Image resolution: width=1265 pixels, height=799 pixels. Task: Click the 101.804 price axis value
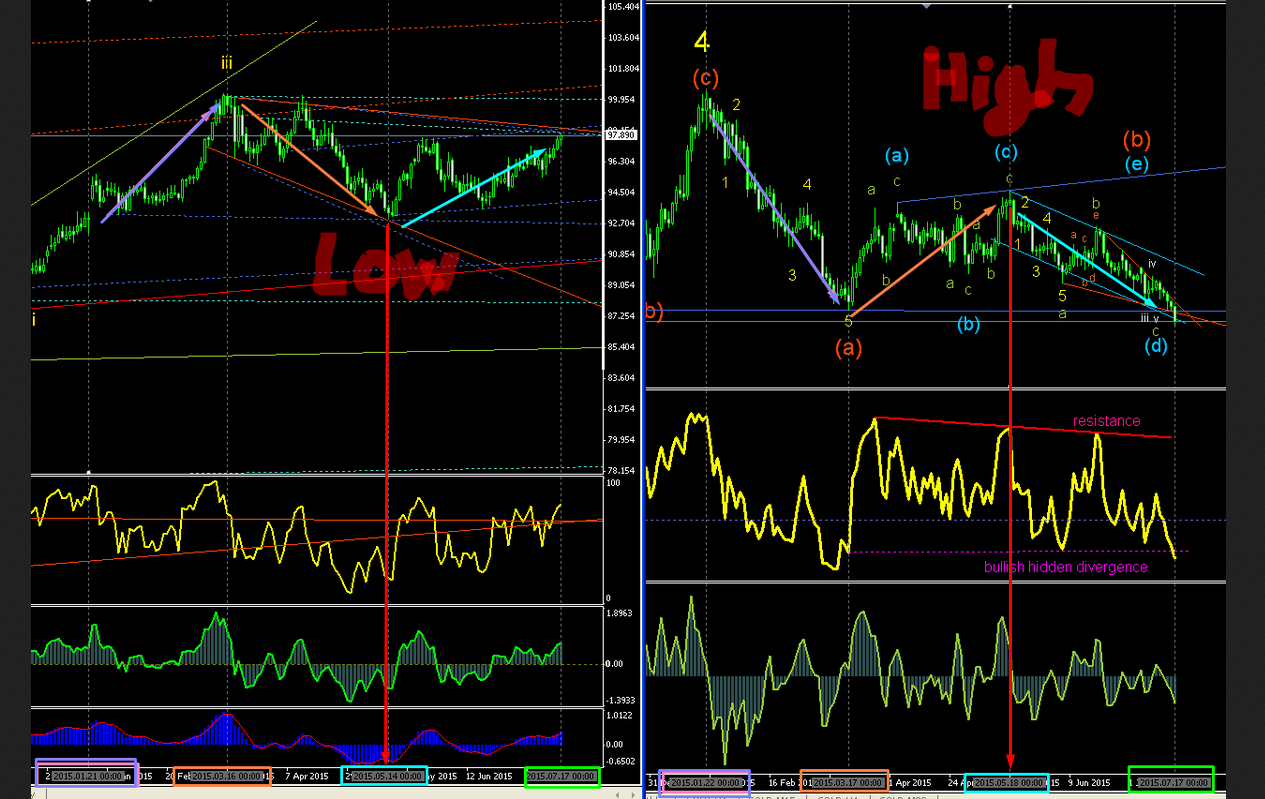pyautogui.click(x=623, y=69)
